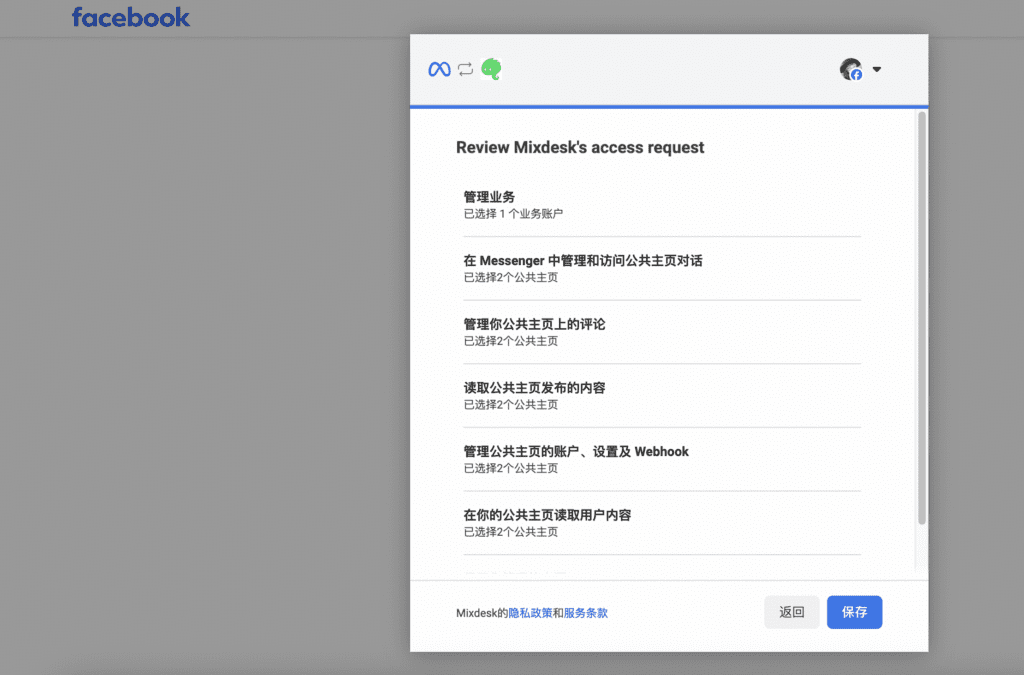This screenshot has height=675, width=1024.
Task: Select 管理你公共主页上的评论 permission
Action: click(534, 325)
